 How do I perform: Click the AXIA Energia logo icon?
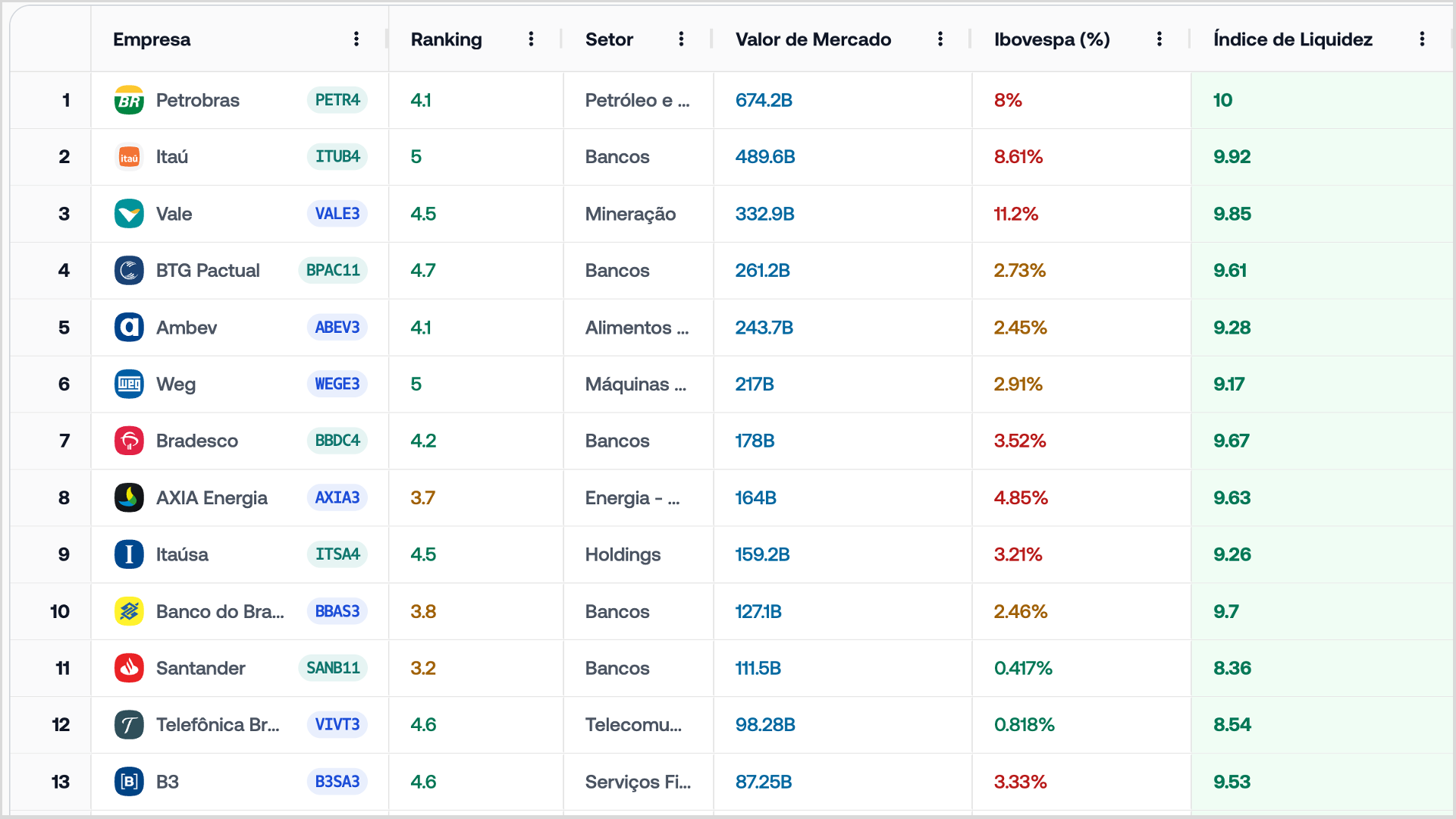tap(129, 497)
